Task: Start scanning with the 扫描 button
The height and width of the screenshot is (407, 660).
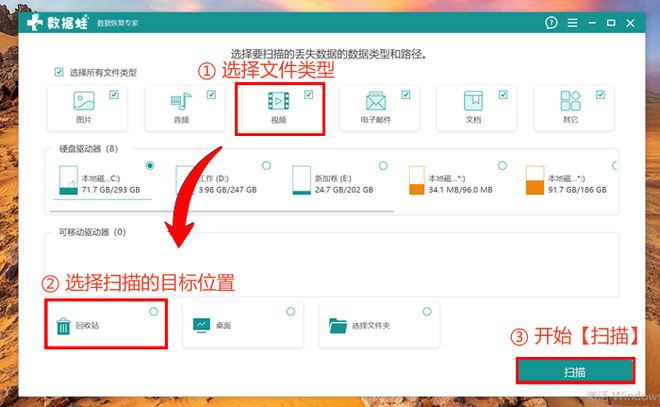Action: [575, 371]
